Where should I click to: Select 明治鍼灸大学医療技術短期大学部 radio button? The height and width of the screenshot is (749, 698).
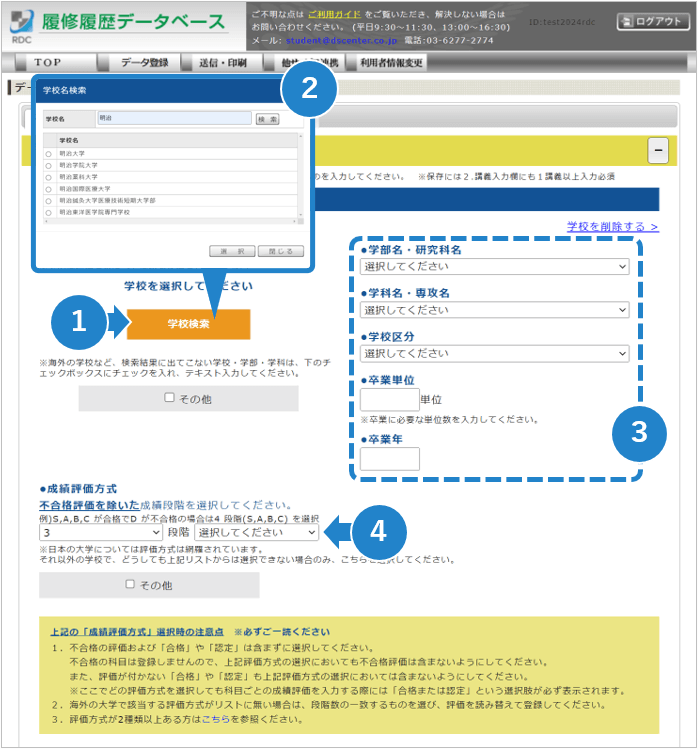pyautogui.click(x=48, y=201)
